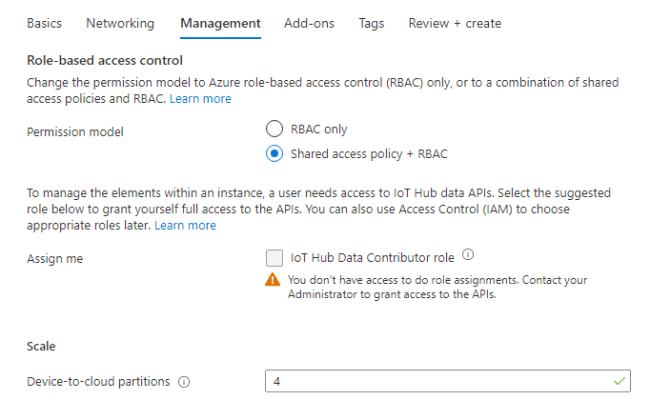
Task: Go to the Add-ons tab
Action: (309, 24)
